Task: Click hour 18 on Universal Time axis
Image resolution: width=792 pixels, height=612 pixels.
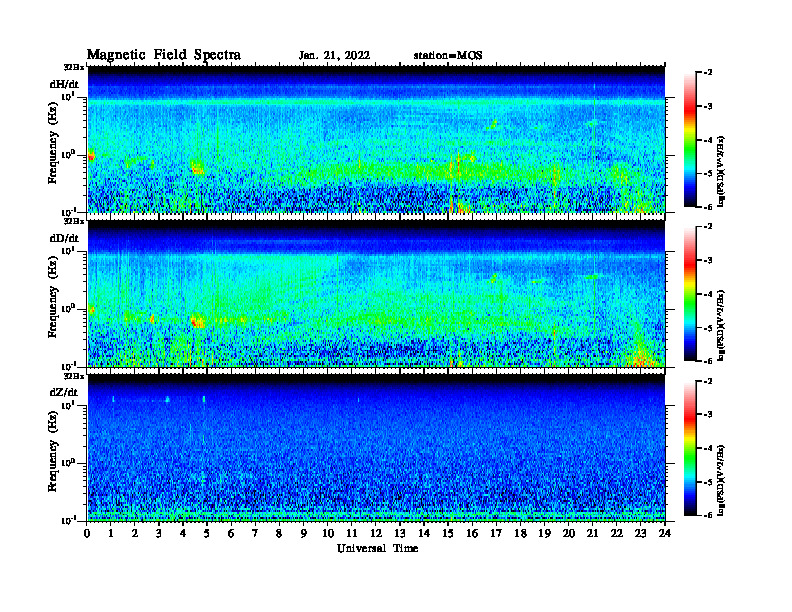Action: click(x=520, y=534)
